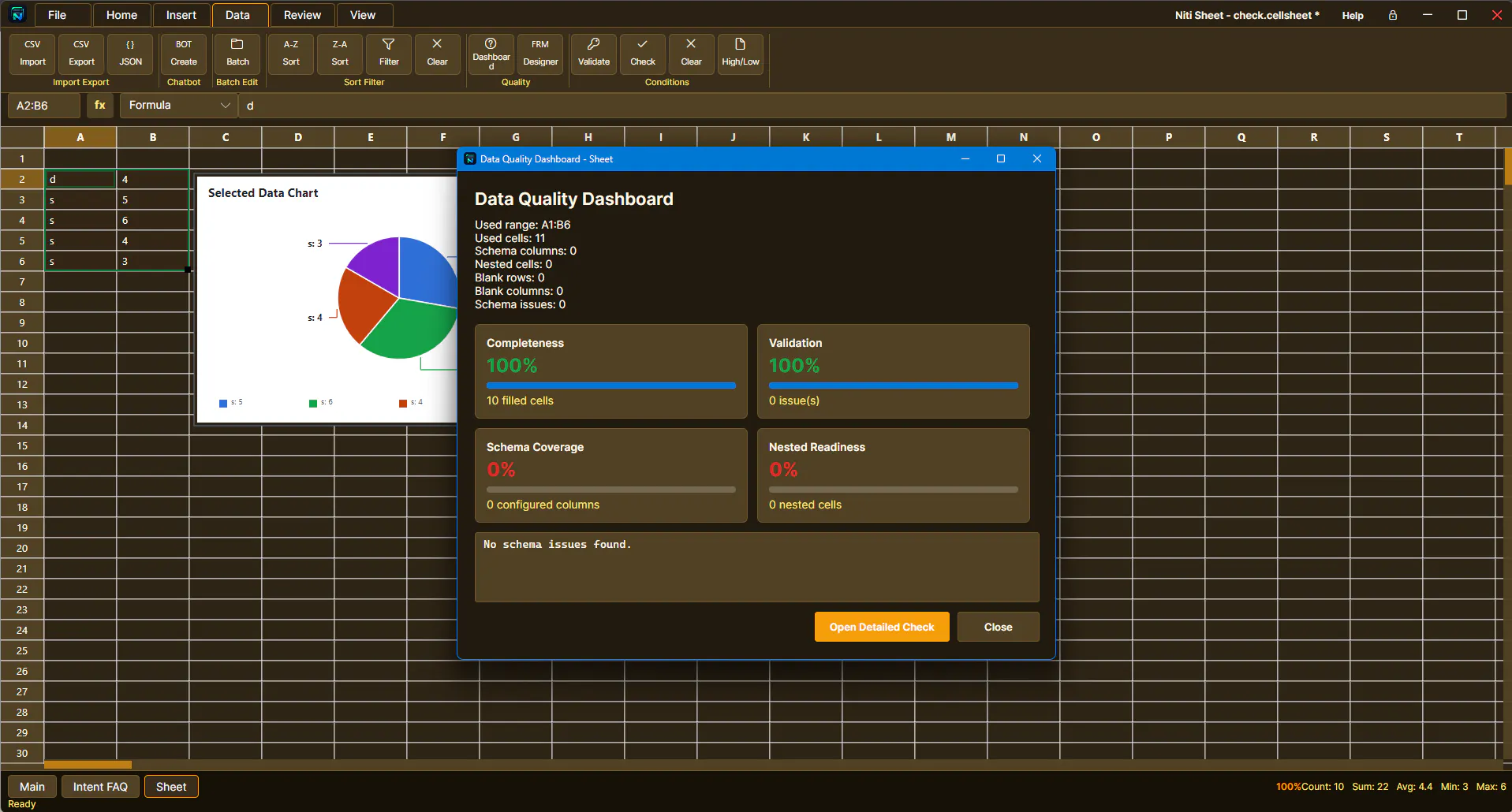Click the Open Detailed Check button
1512x812 pixels.
click(882, 627)
